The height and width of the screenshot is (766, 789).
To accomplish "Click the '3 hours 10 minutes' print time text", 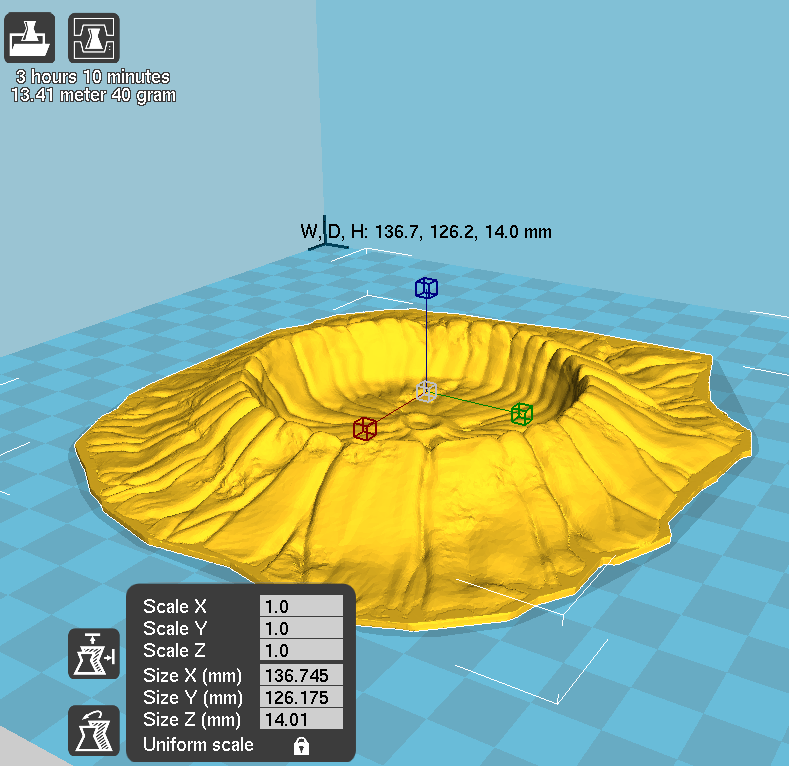I will (93, 77).
